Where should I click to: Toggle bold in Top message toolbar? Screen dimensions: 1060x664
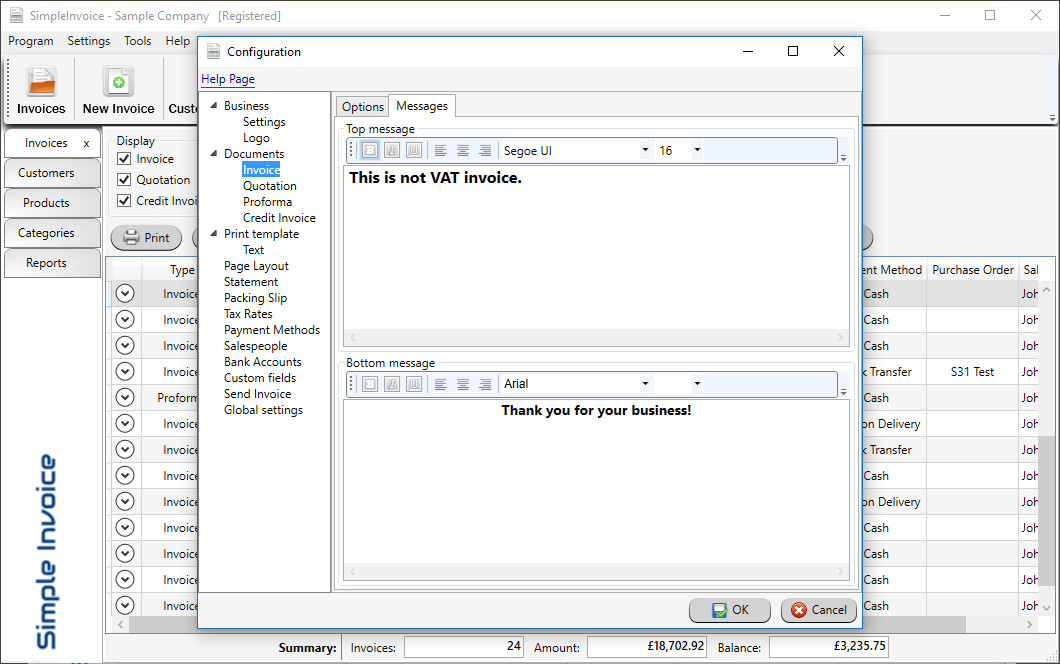(x=369, y=151)
